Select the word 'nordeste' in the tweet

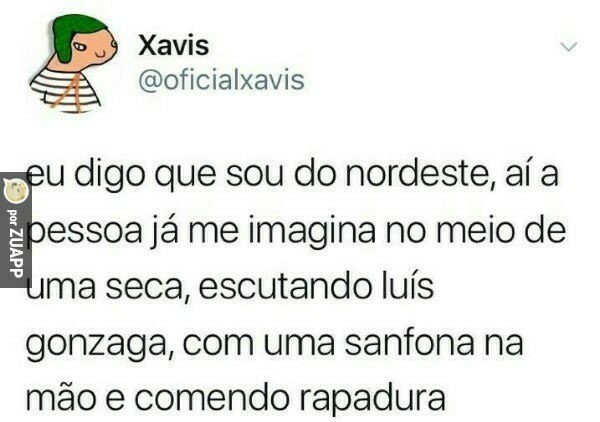point(419,174)
